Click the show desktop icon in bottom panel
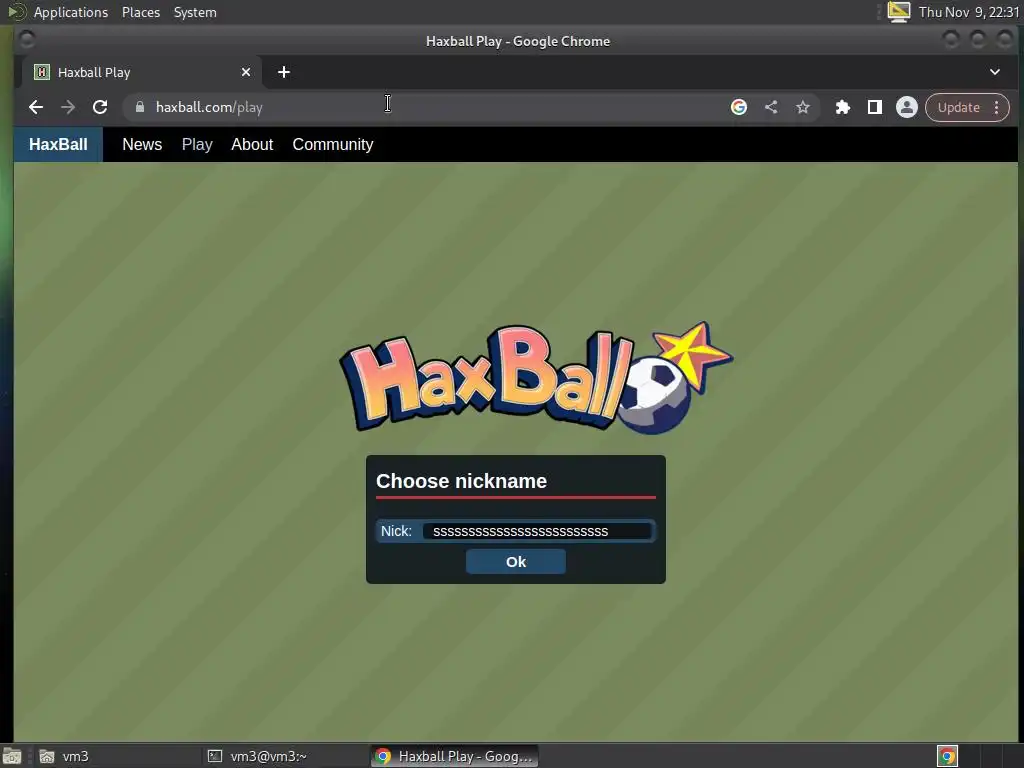The height and width of the screenshot is (768, 1024). [x=12, y=756]
